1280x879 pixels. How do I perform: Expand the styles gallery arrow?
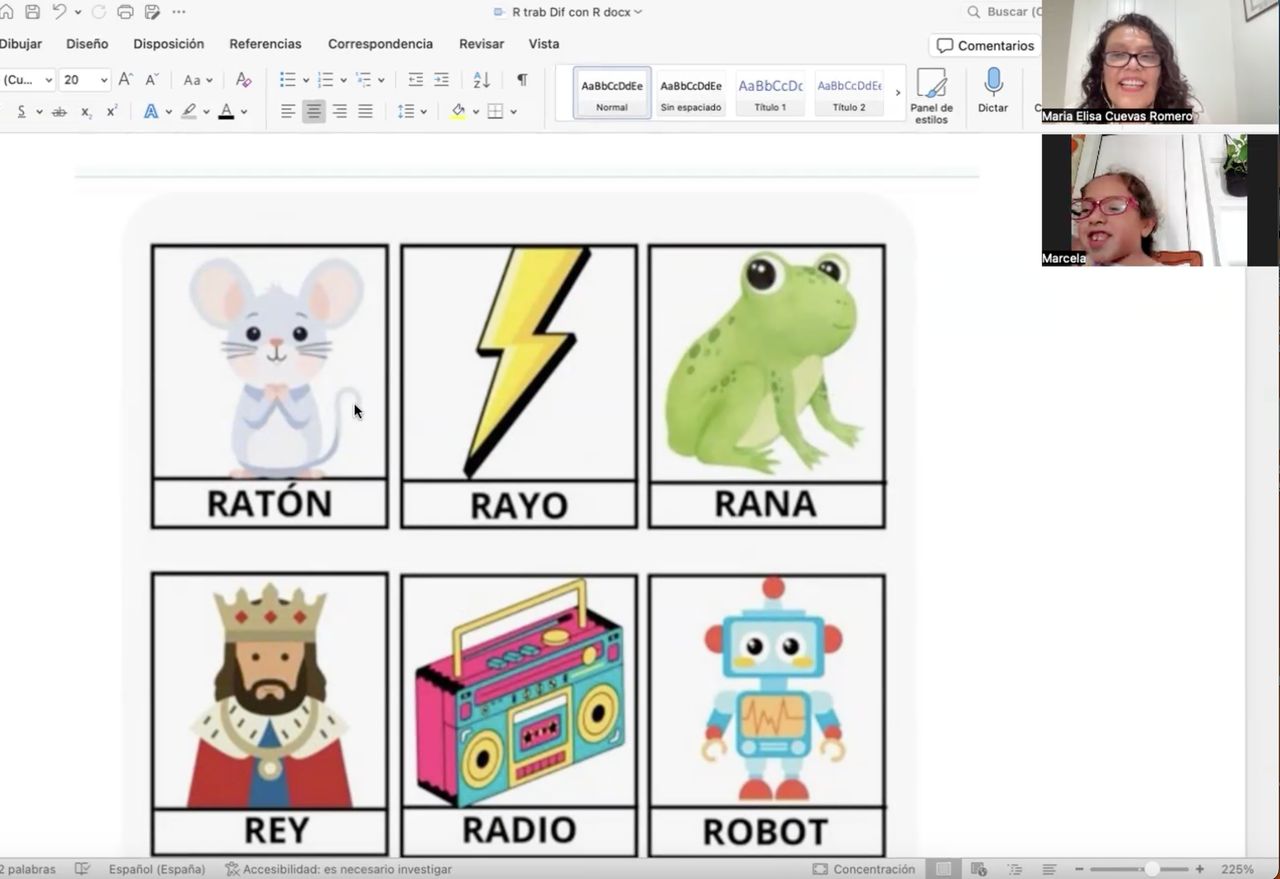[x=897, y=93]
